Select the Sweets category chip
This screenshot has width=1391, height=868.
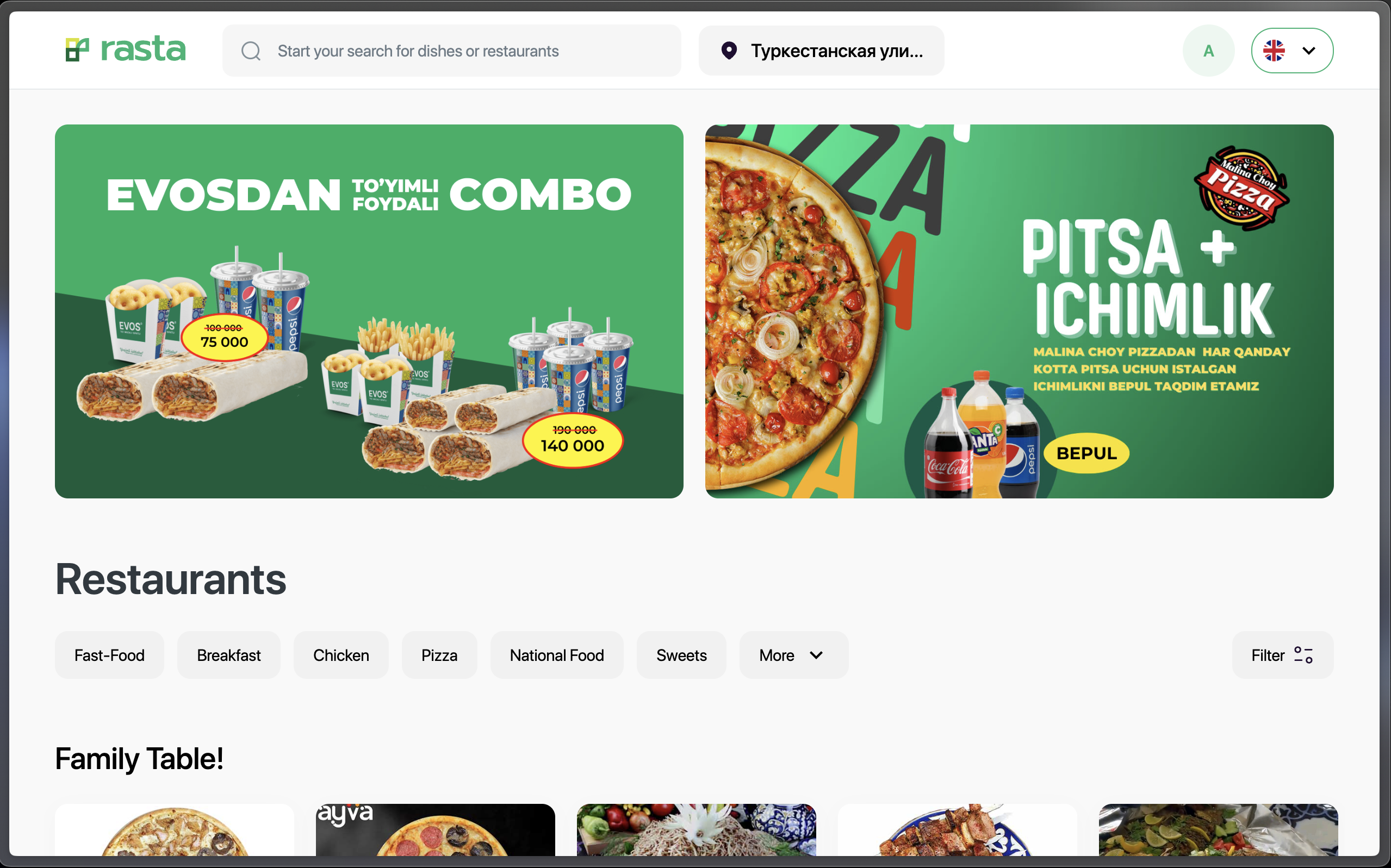tap(681, 655)
